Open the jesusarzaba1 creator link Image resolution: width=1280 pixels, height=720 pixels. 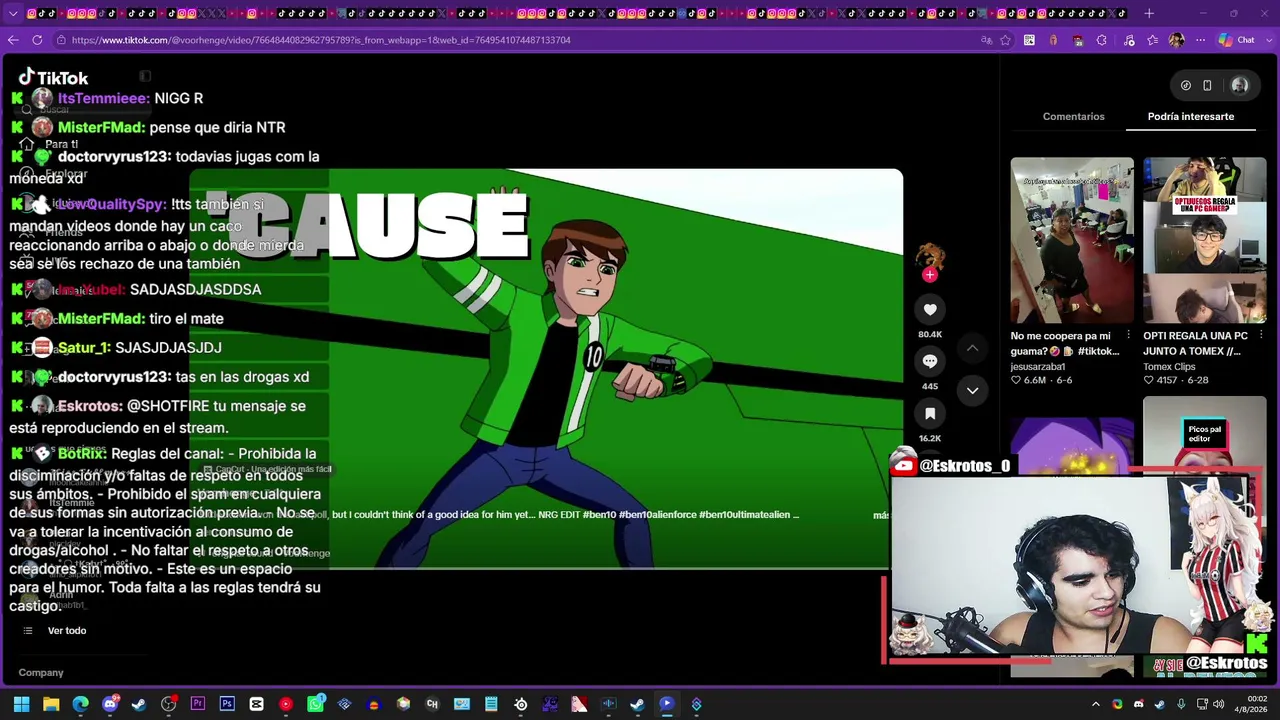point(1038,367)
